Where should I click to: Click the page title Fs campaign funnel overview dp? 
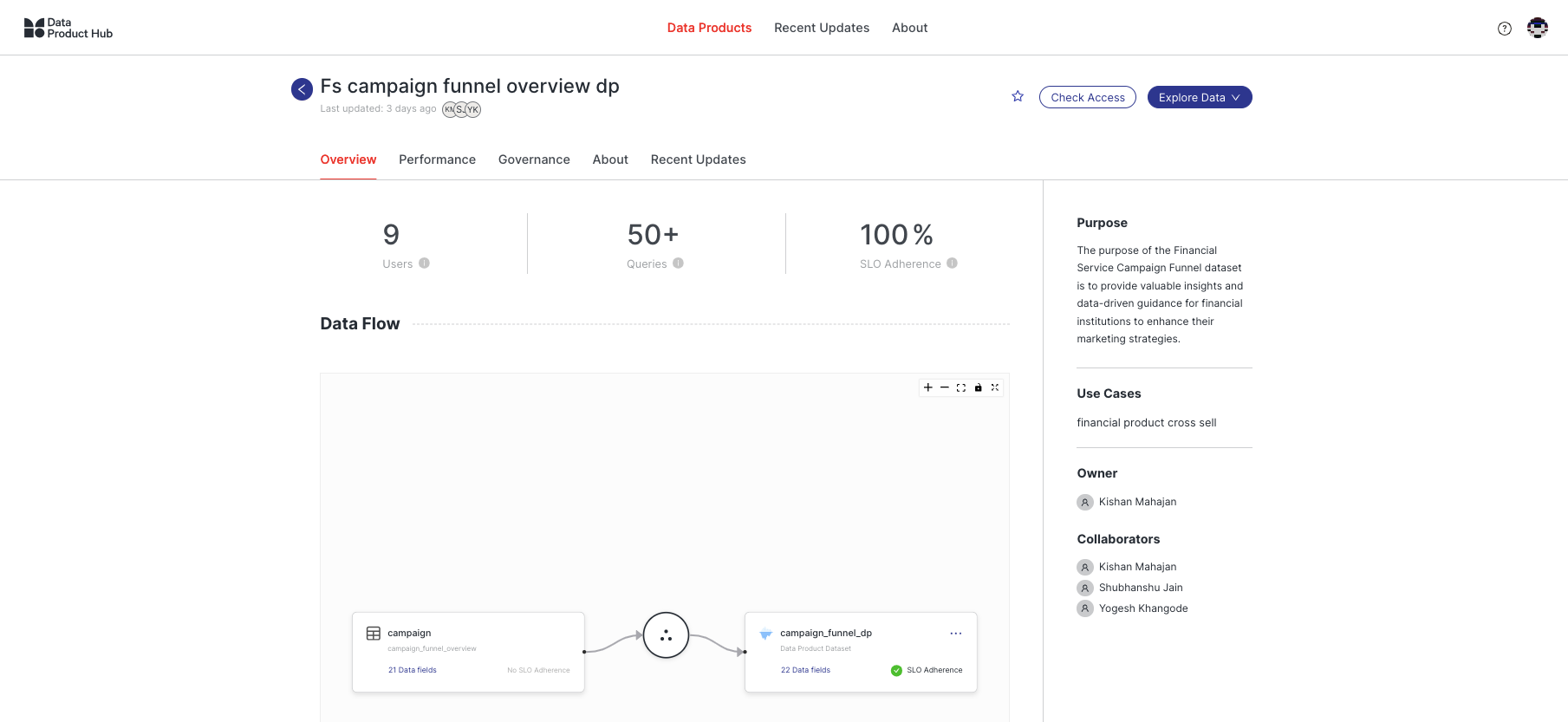(x=470, y=87)
